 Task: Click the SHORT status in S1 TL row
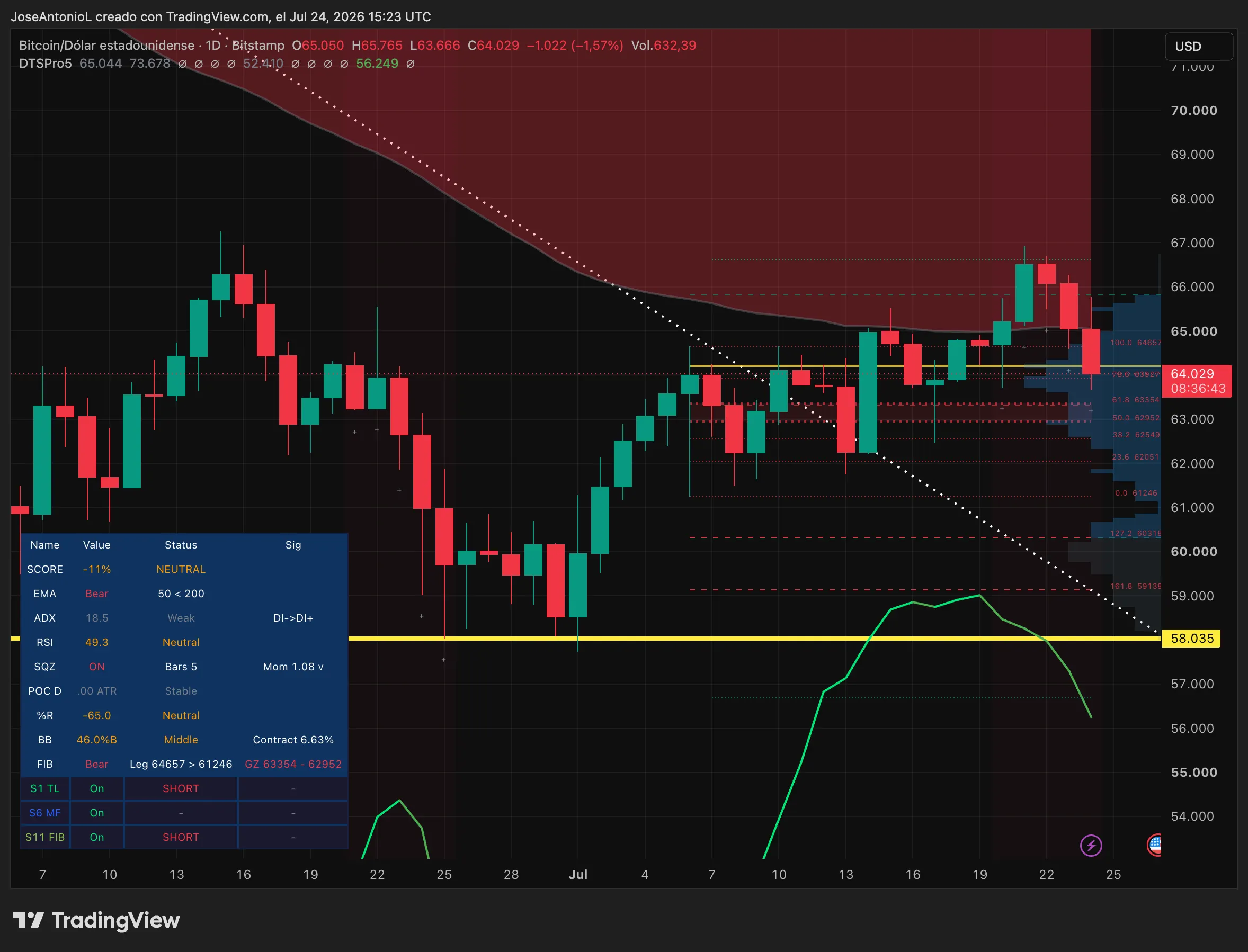coord(181,789)
